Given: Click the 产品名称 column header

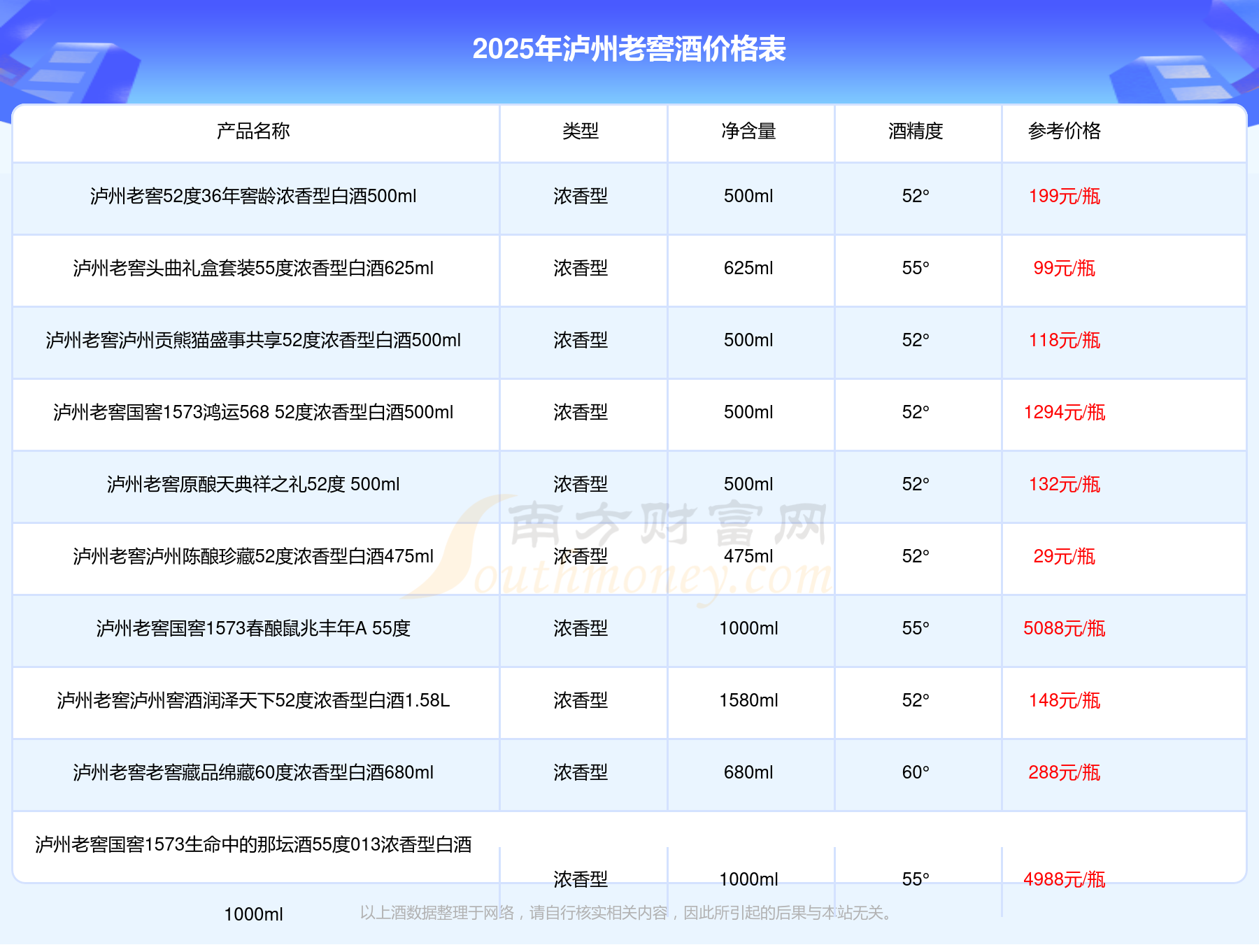Looking at the screenshot, I should click(253, 131).
